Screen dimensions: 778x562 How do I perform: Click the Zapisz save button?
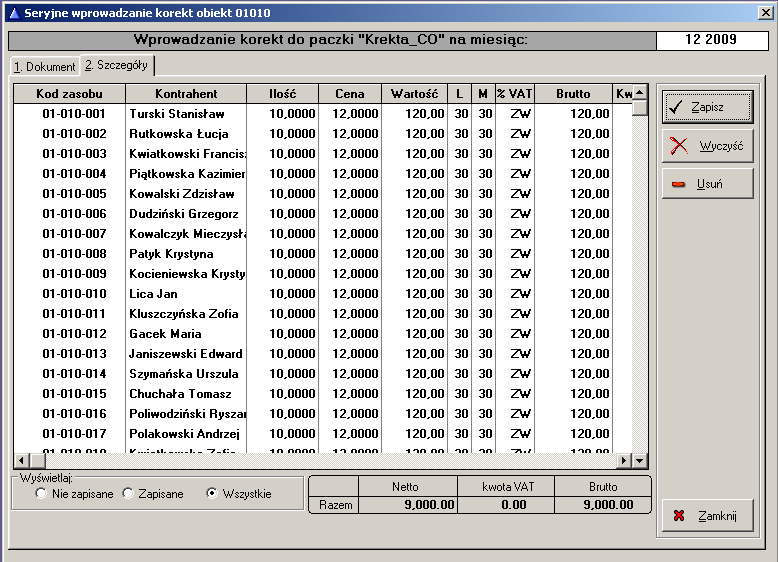(708, 107)
